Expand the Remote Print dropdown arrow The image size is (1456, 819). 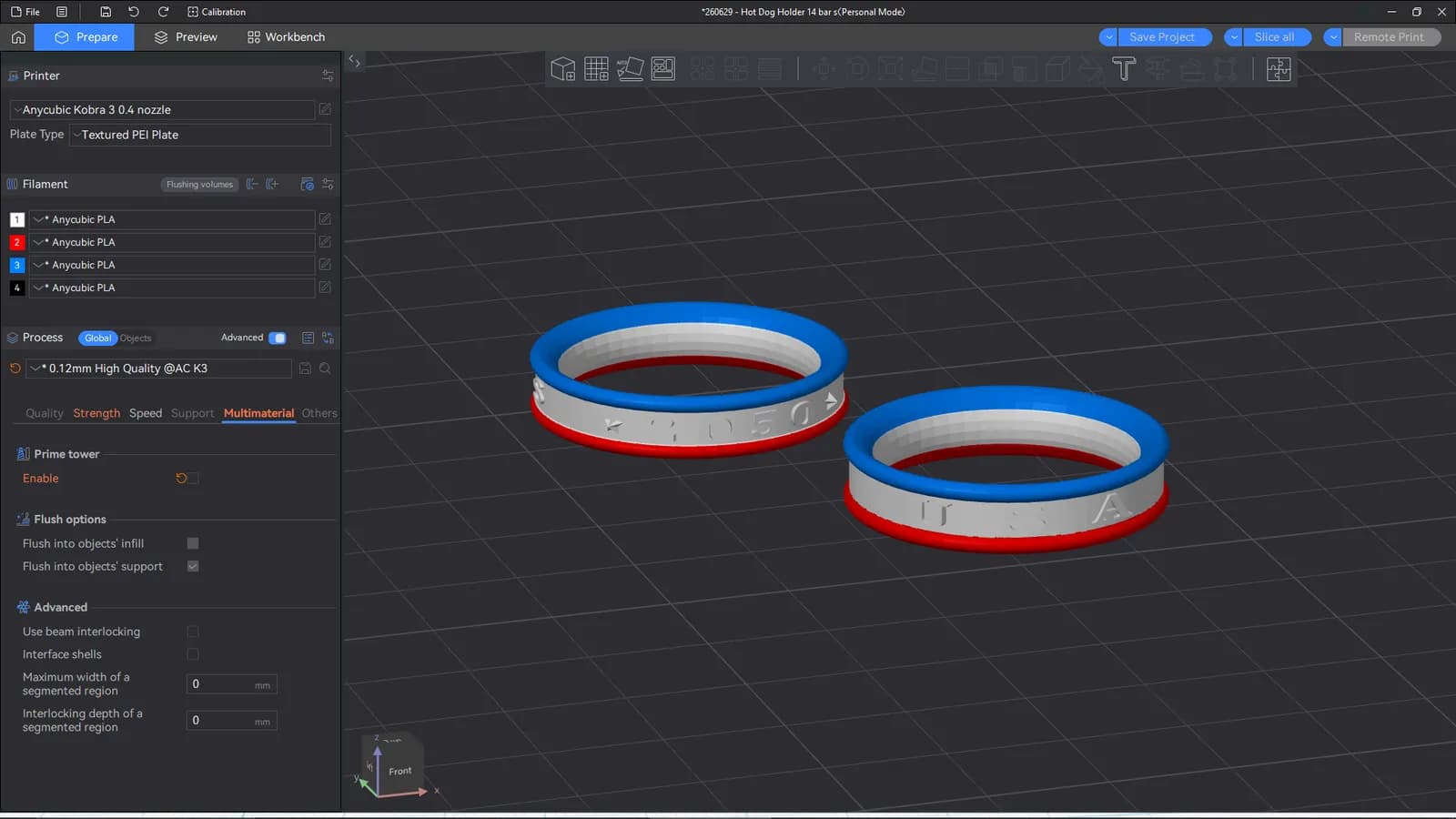pyautogui.click(x=1333, y=37)
